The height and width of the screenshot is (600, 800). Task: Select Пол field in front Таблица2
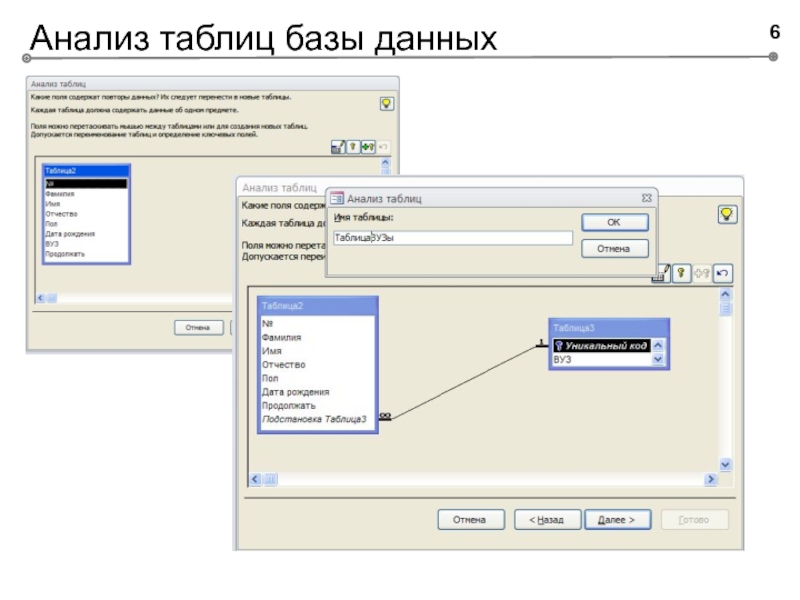point(317,379)
